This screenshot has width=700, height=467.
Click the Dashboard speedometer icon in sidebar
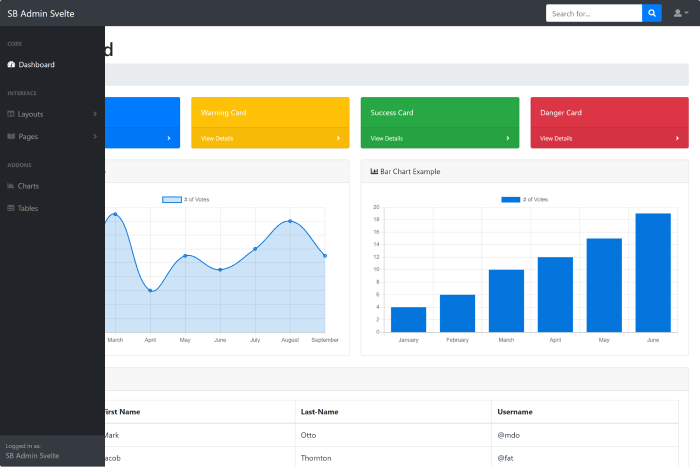[x=11, y=64]
